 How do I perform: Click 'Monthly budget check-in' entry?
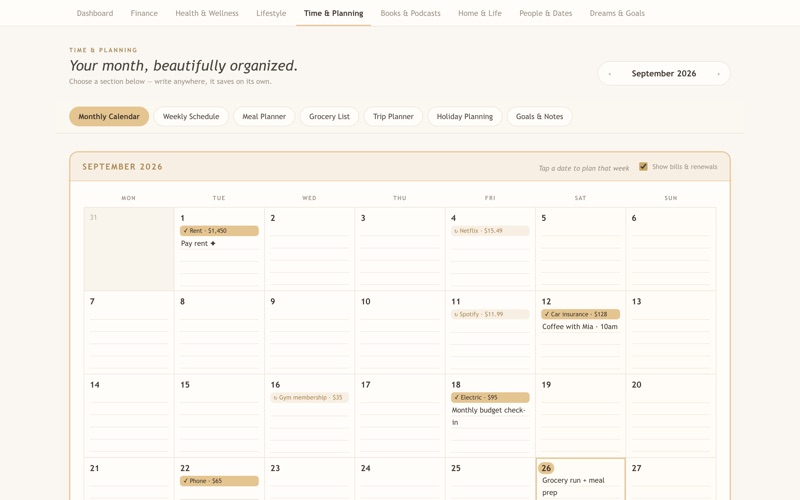tap(488, 416)
